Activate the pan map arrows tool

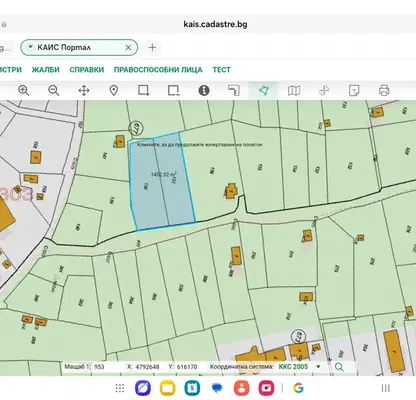click(84, 90)
